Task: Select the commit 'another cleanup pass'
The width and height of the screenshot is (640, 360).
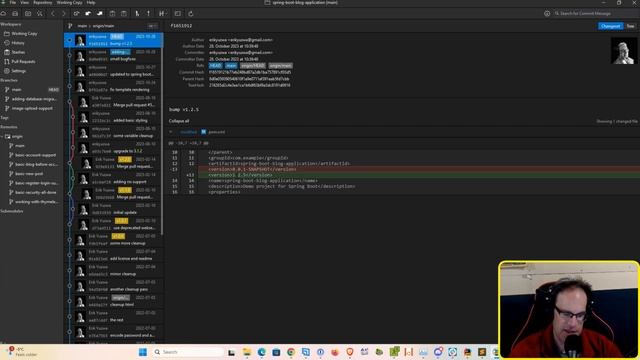Action: pos(113,286)
